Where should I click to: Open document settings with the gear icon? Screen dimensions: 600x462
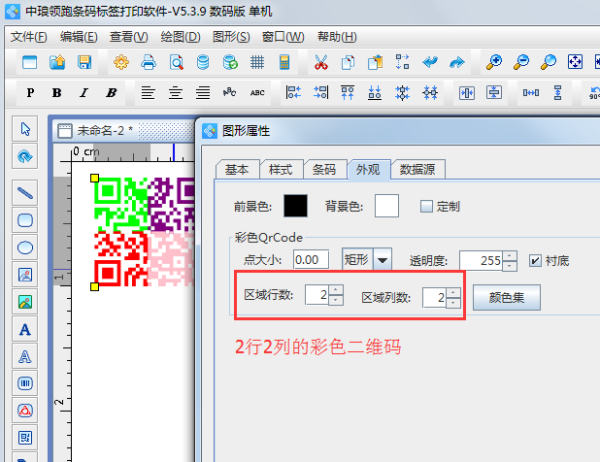(x=121, y=62)
